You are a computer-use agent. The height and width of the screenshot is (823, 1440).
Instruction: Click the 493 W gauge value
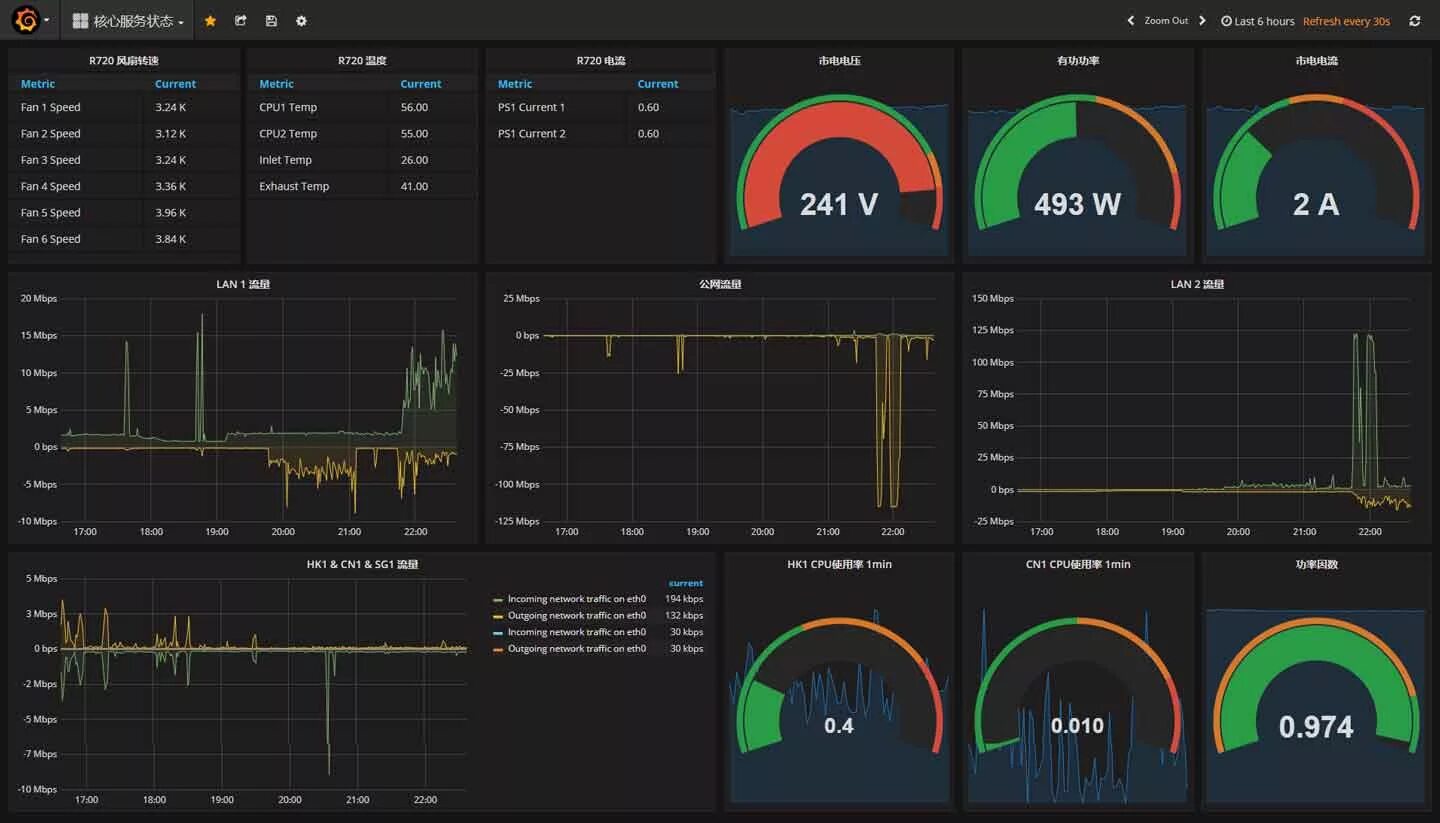tap(1077, 204)
